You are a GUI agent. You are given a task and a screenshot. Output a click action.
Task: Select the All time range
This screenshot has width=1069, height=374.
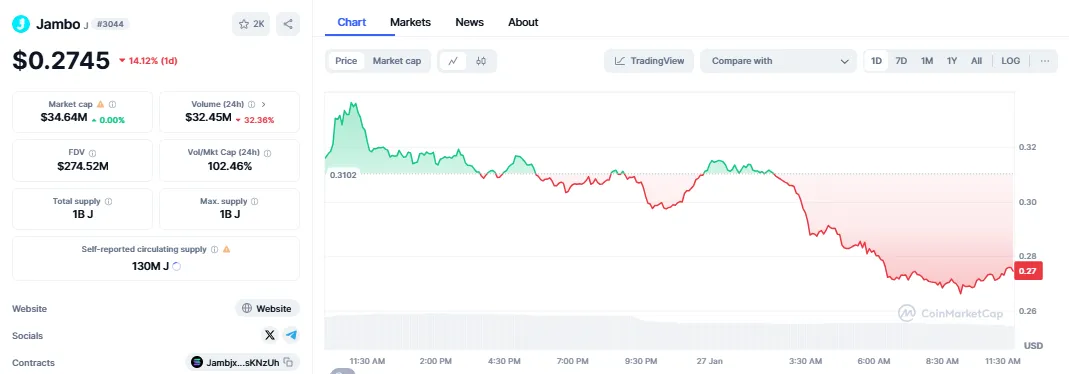[x=976, y=61]
